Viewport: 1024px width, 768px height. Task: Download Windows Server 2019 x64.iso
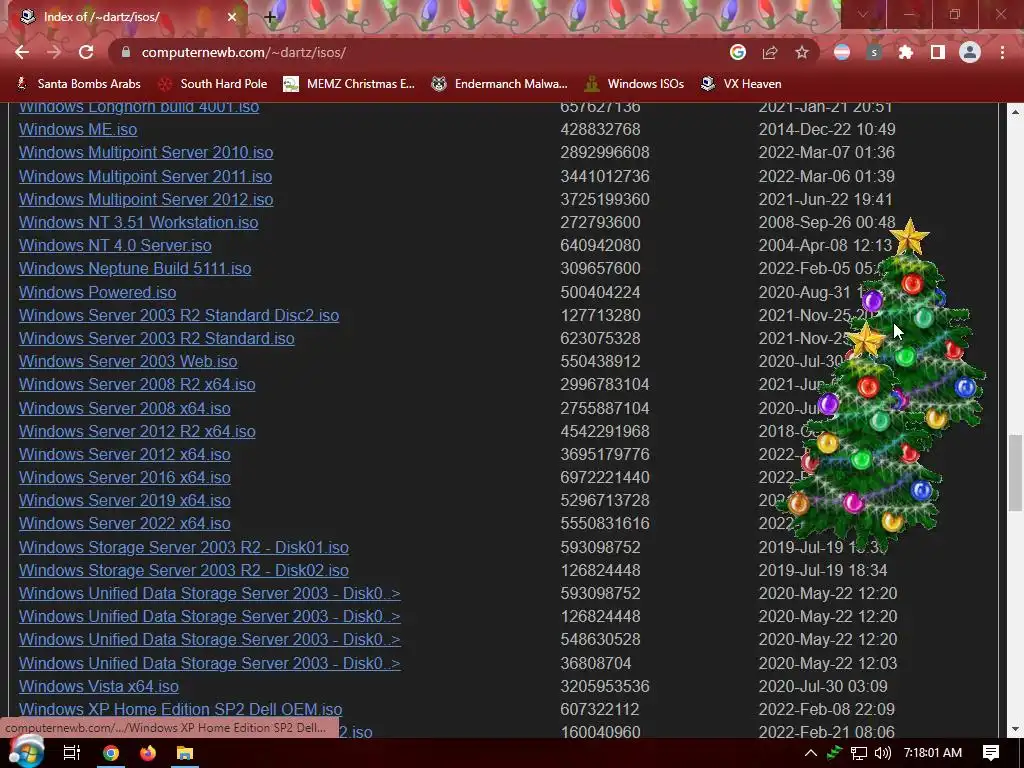[125, 500]
